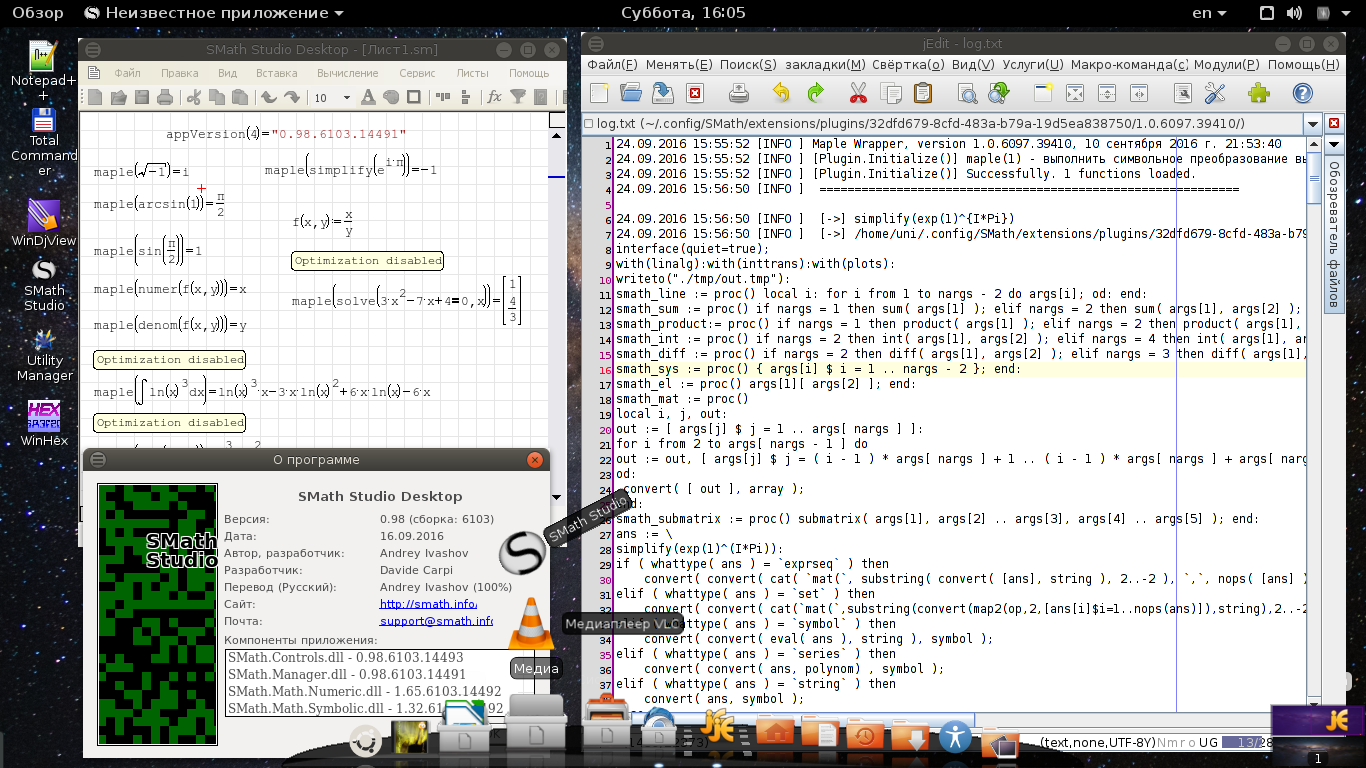Expand the jEdit buffer selector dropdown

click(1312, 124)
